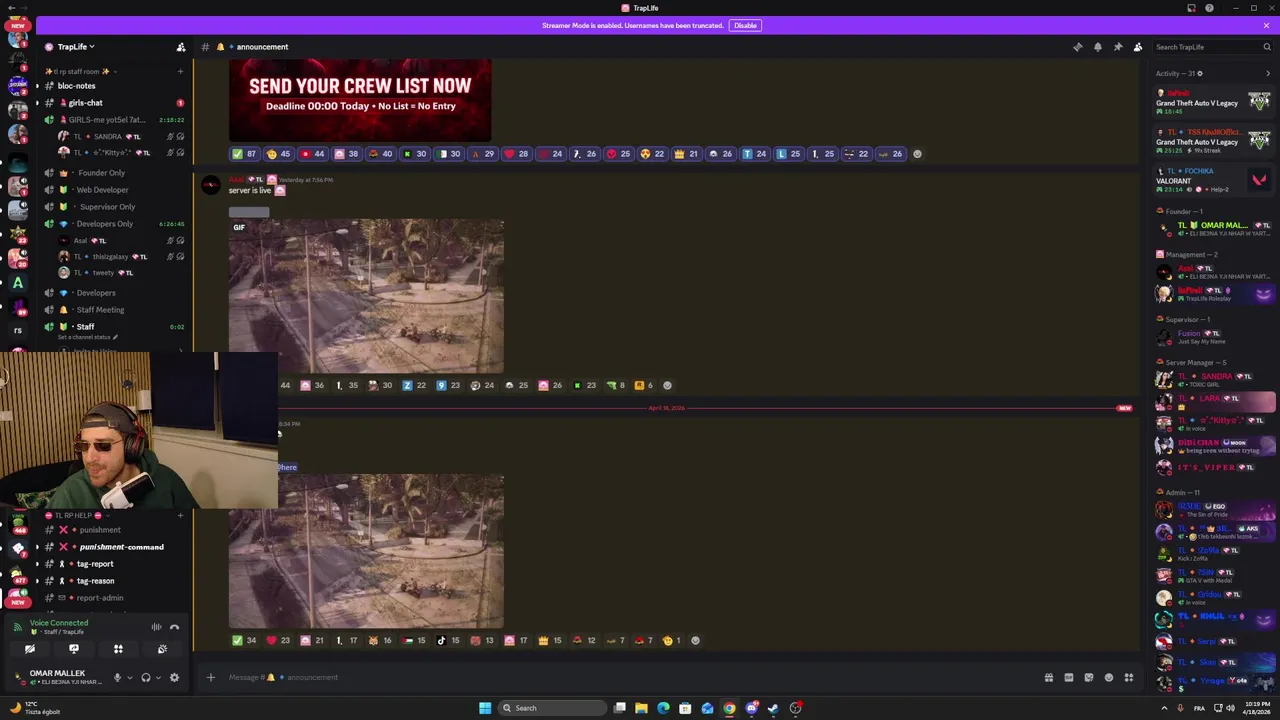Open the rs server in the server bar
Image resolution: width=1280 pixels, height=720 pixels.
pyautogui.click(x=17, y=330)
